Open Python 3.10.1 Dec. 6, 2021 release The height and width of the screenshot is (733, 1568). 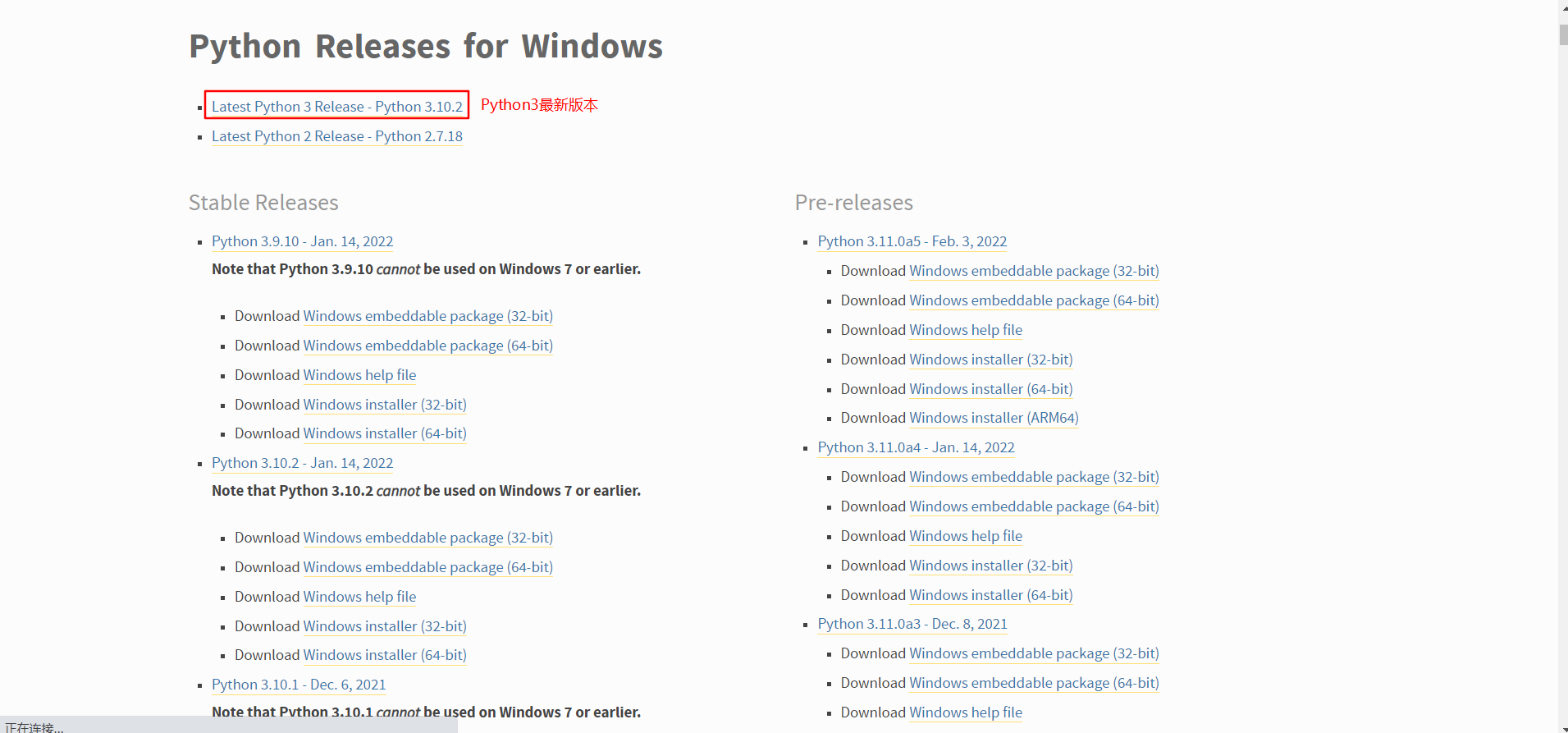pyautogui.click(x=299, y=685)
